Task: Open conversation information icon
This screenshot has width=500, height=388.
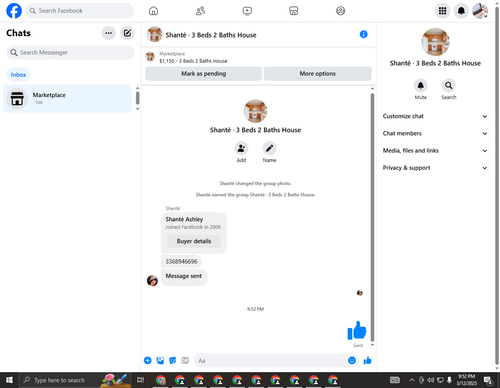Action: coord(363,34)
